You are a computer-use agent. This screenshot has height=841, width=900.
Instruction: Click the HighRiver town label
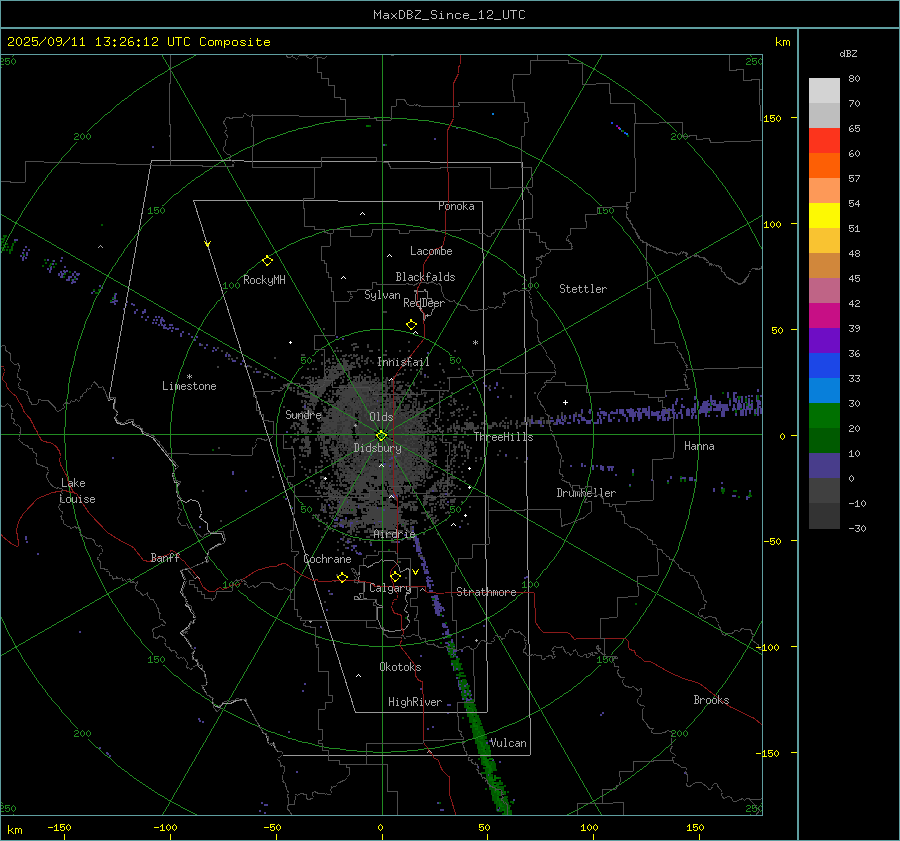tap(415, 702)
